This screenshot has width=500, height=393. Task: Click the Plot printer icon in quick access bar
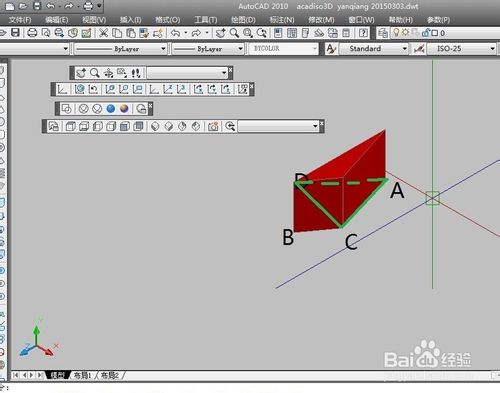click(88, 6)
